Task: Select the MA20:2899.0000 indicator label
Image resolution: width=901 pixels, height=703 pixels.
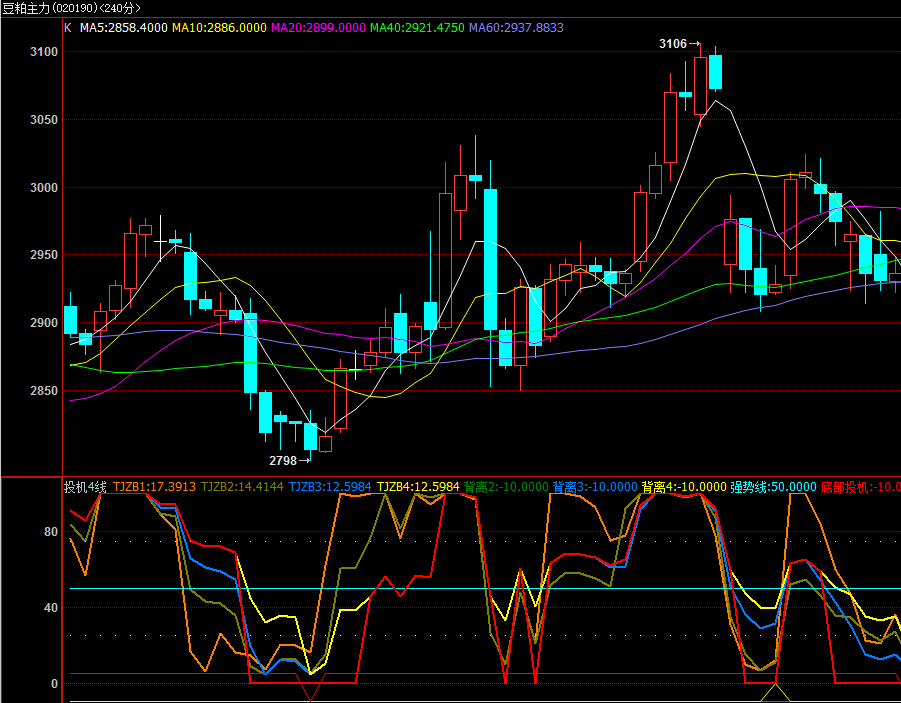Action: pos(318,28)
